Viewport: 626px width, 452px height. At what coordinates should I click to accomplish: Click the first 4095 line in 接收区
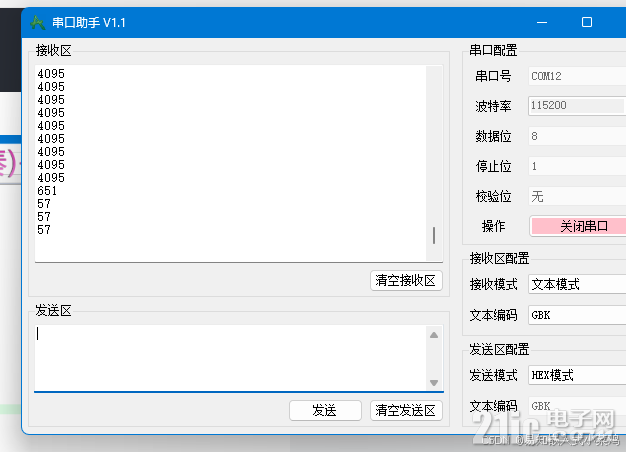tap(51, 74)
